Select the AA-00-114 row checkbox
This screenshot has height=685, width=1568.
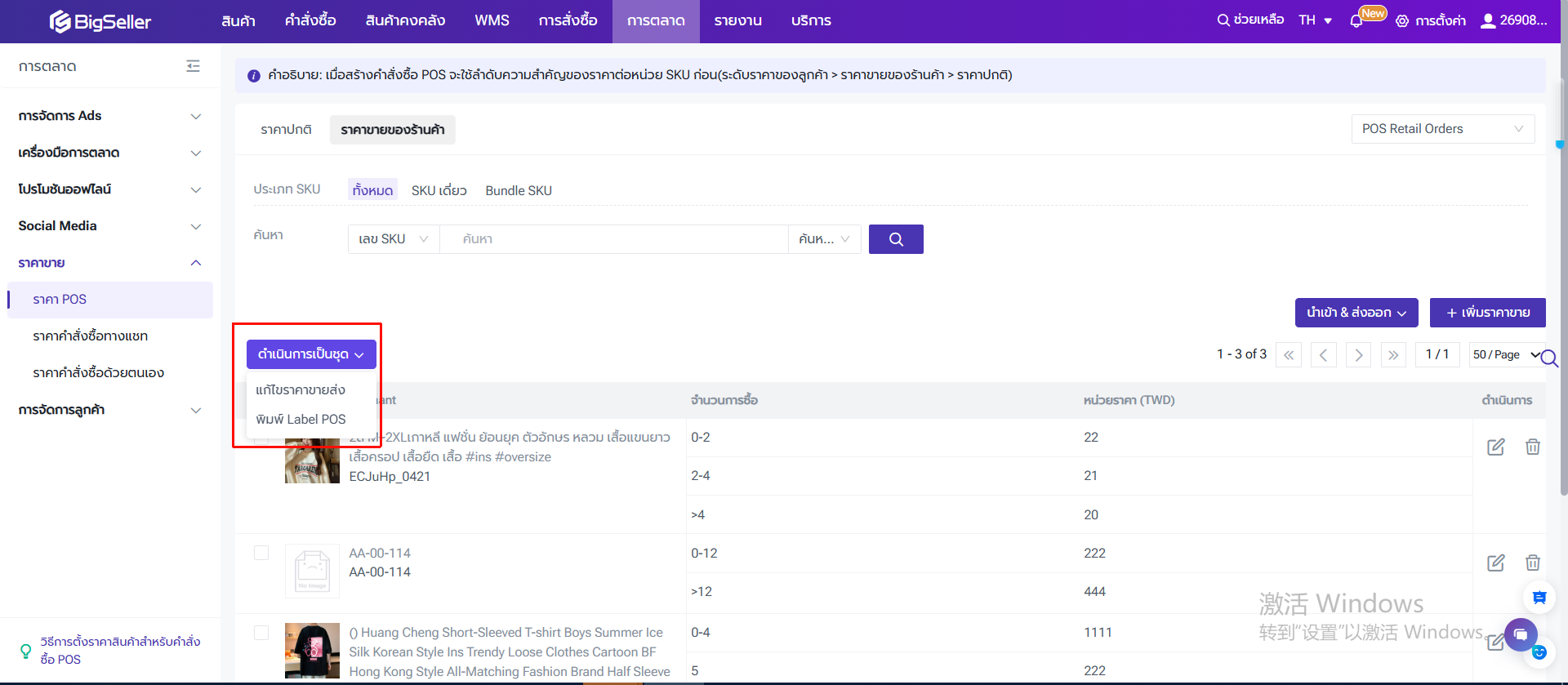(261, 553)
